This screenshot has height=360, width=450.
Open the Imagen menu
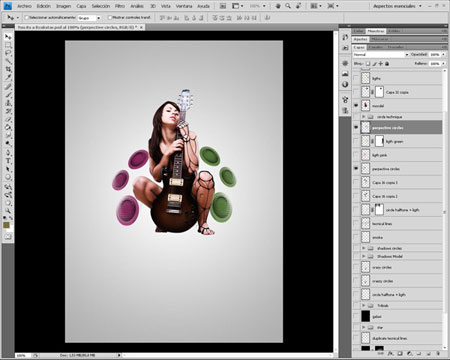point(64,6)
